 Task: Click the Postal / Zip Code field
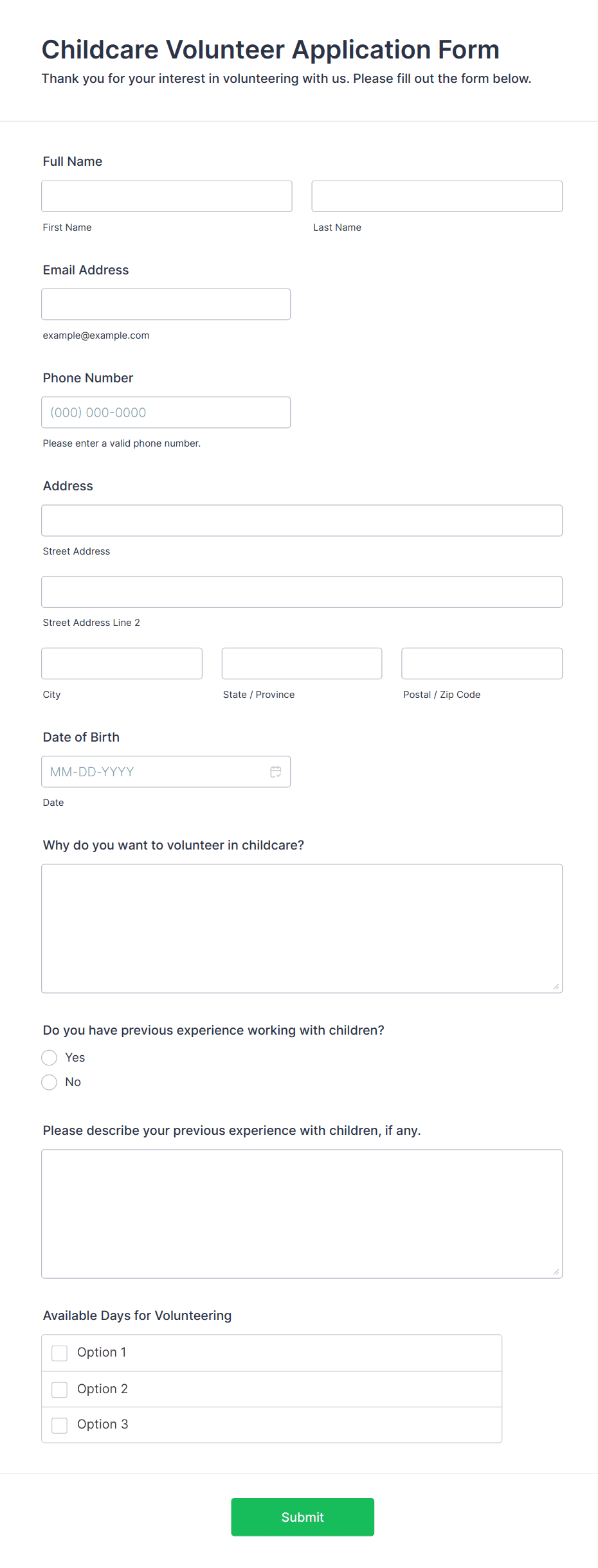coord(481,663)
